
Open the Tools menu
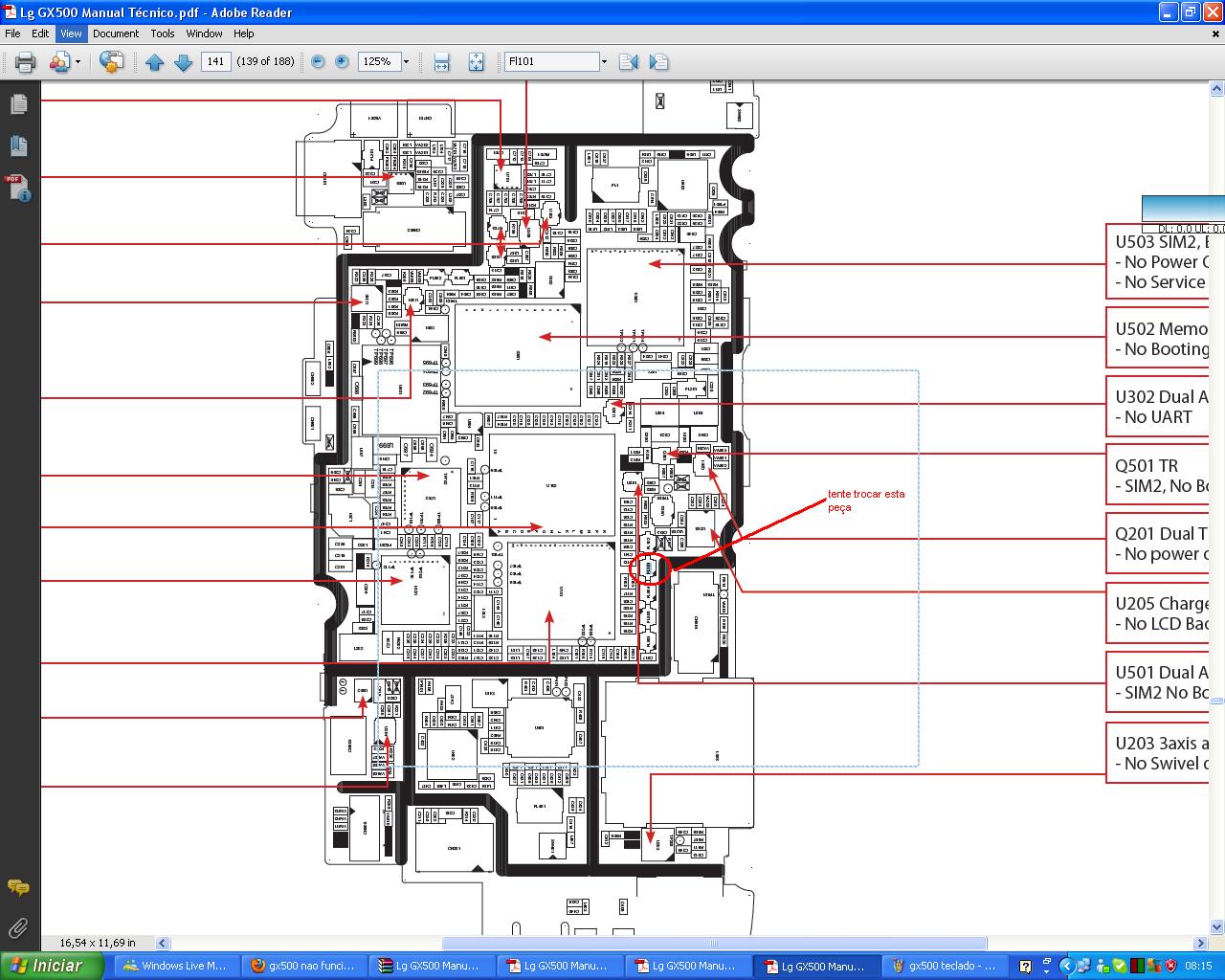[x=163, y=33]
